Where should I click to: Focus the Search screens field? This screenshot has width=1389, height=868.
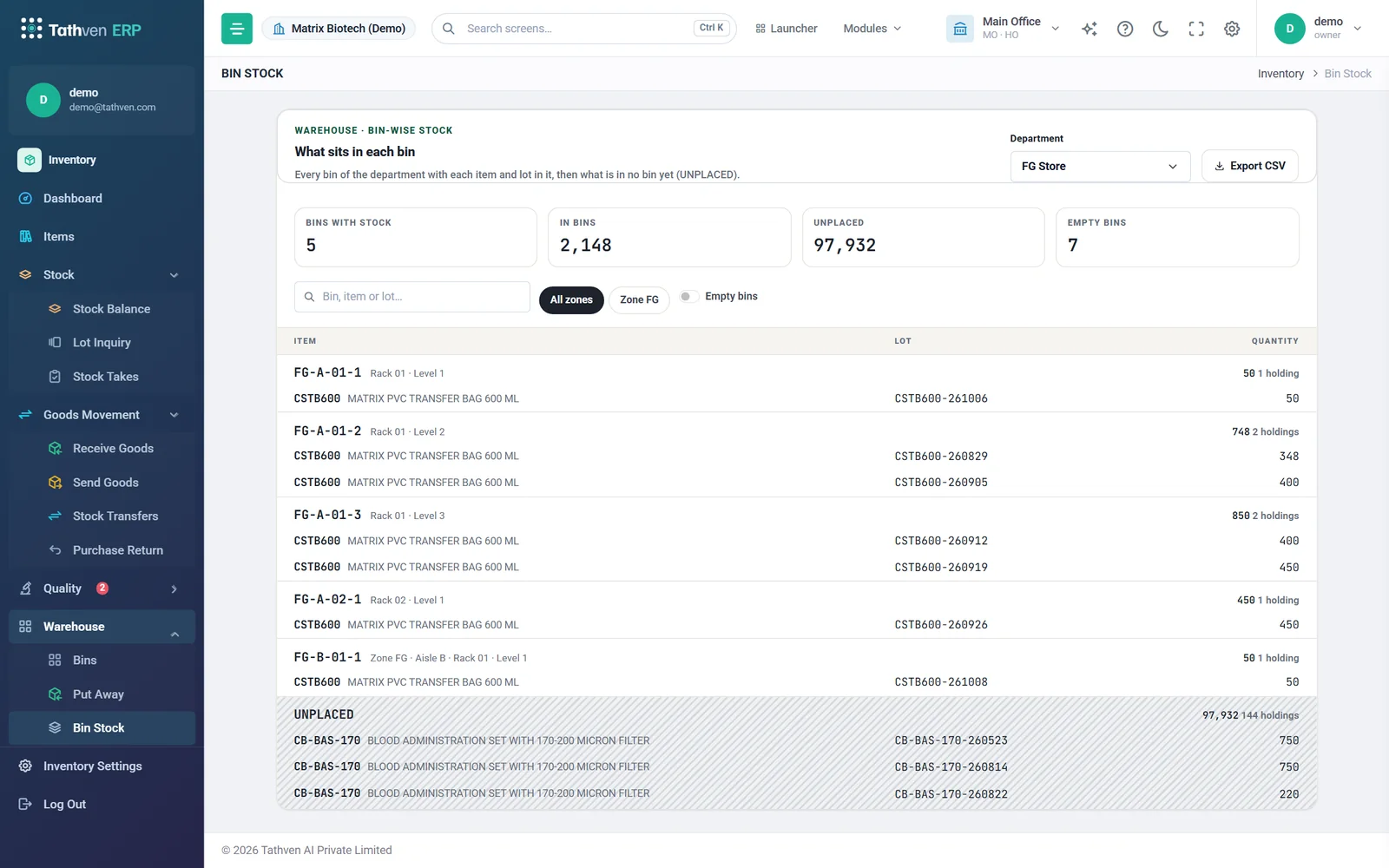tap(583, 29)
